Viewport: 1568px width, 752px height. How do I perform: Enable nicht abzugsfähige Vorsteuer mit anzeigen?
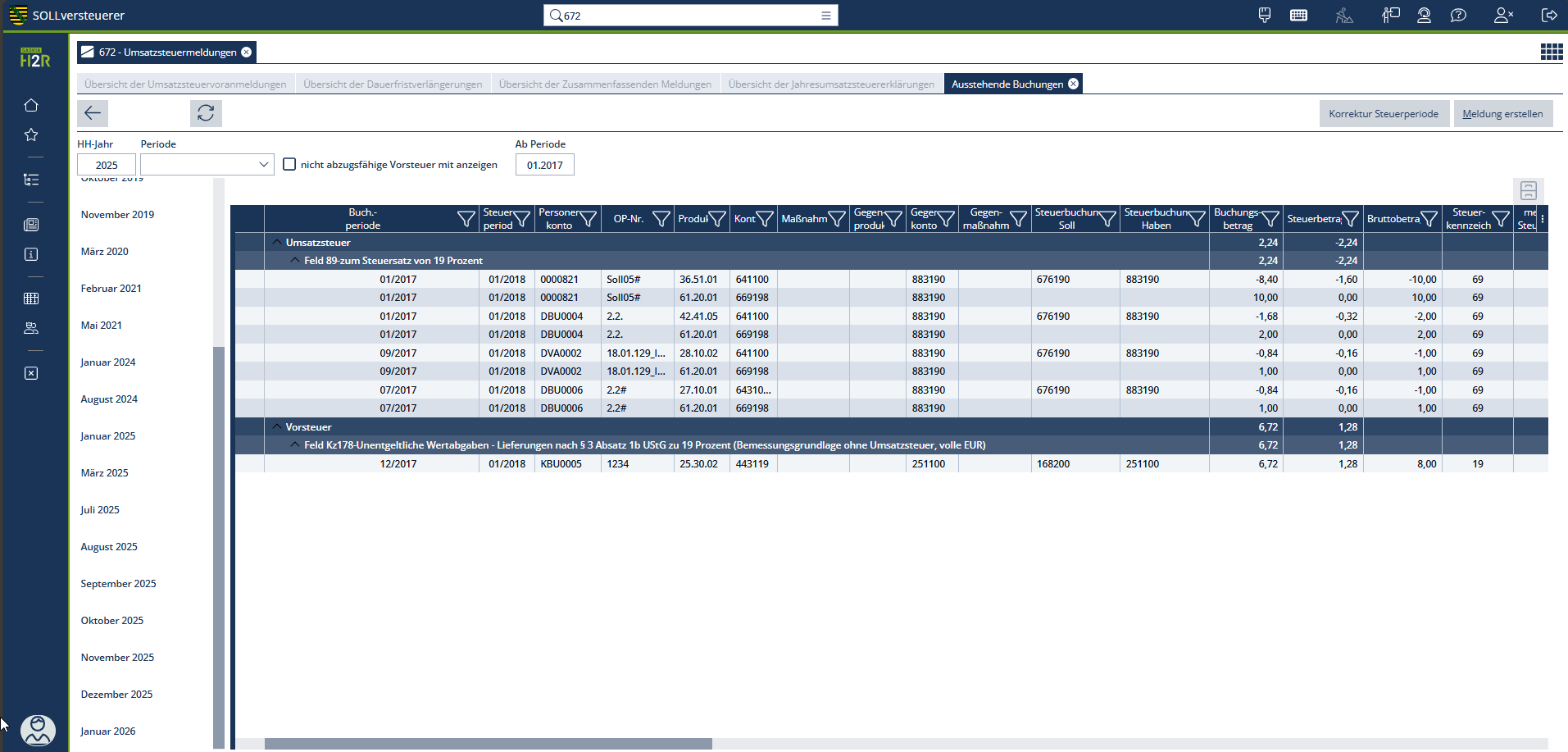pos(289,165)
